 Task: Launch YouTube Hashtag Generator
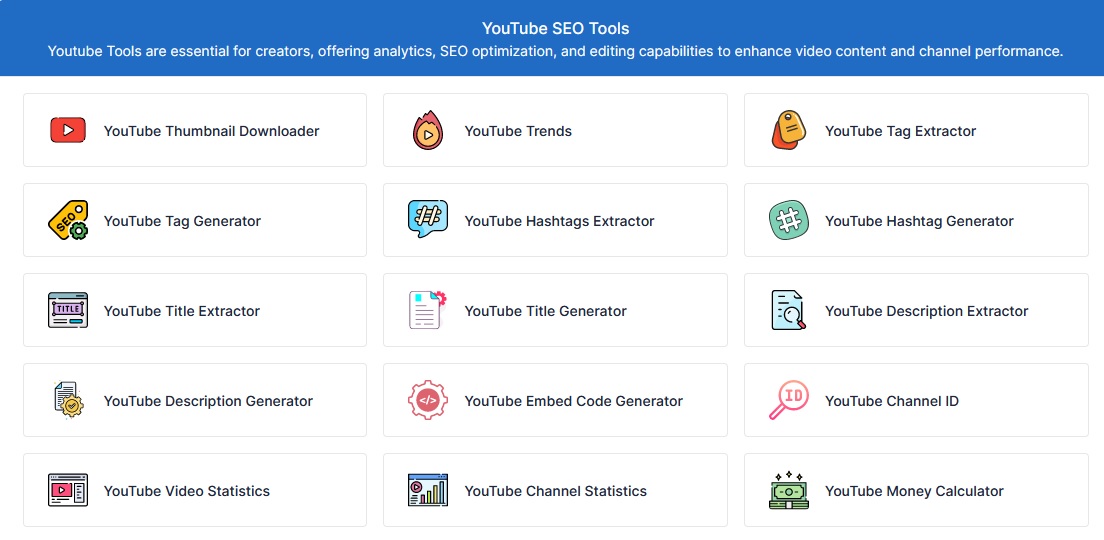tap(920, 221)
